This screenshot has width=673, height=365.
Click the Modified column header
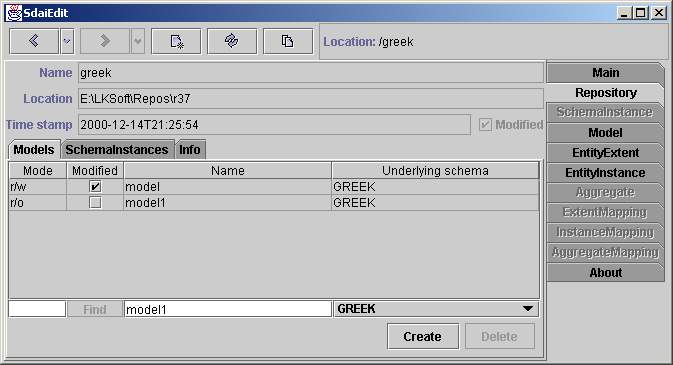(x=95, y=171)
